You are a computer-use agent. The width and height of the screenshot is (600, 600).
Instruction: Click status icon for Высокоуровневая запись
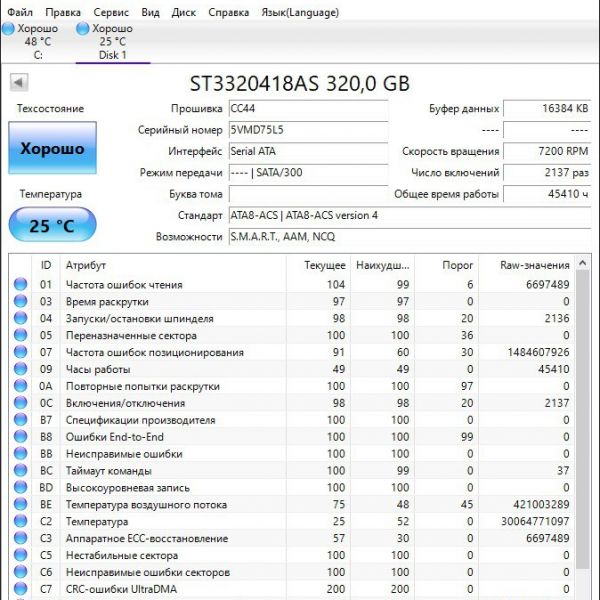tap(21, 488)
